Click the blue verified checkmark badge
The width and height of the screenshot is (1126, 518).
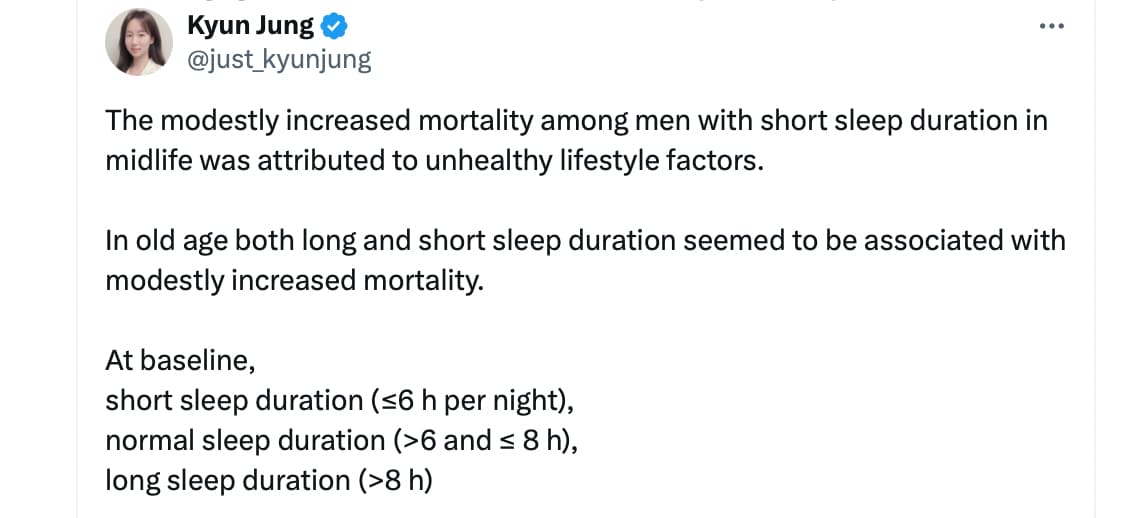tap(334, 27)
